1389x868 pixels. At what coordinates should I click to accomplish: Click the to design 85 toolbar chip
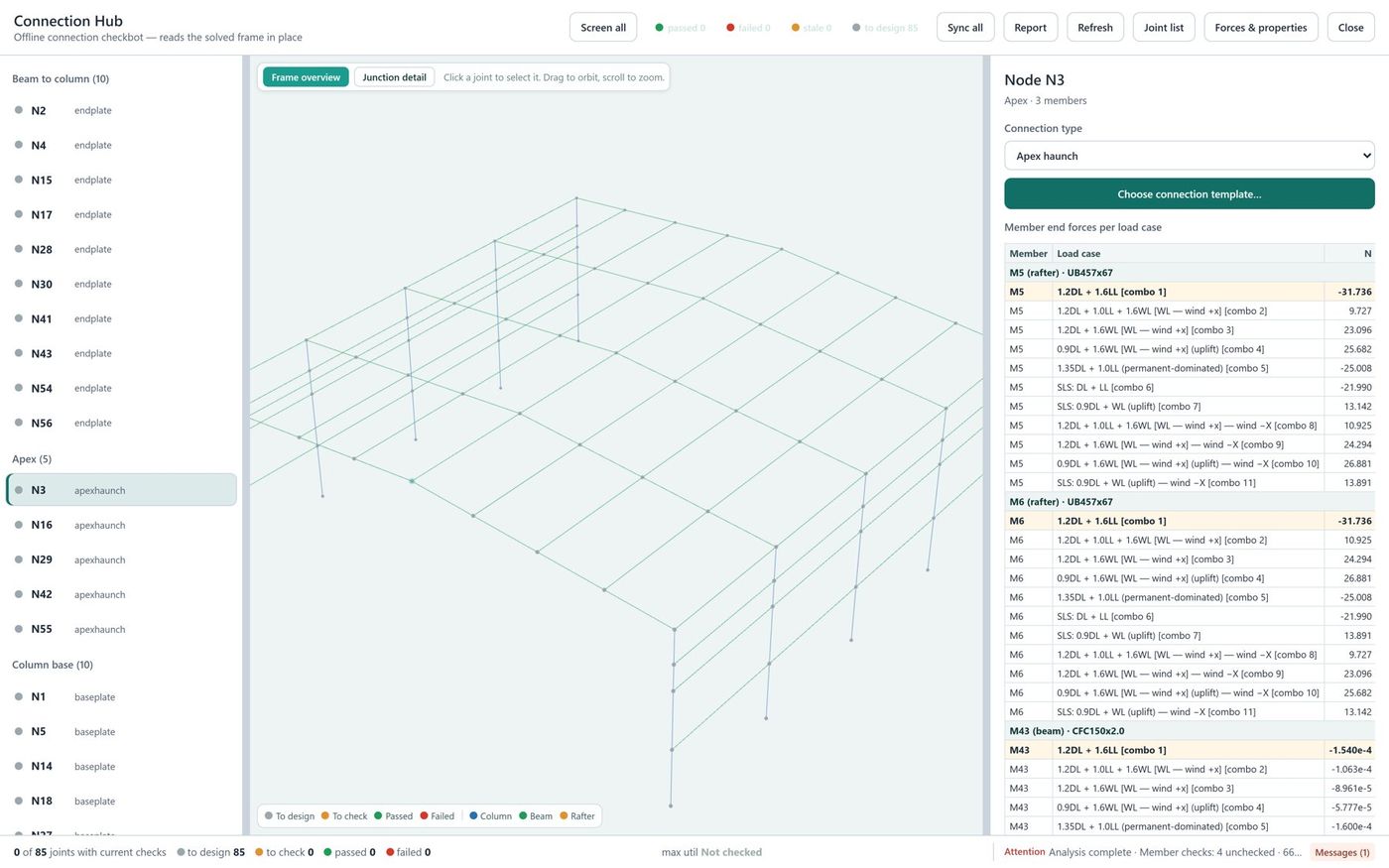pyautogui.click(x=885, y=28)
